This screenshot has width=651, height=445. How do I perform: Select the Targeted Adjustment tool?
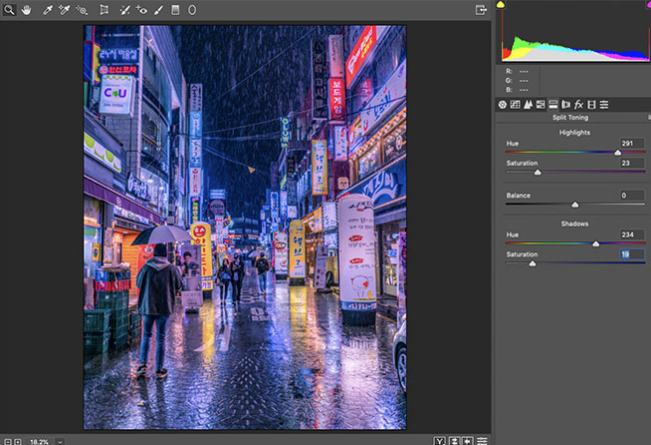81,10
